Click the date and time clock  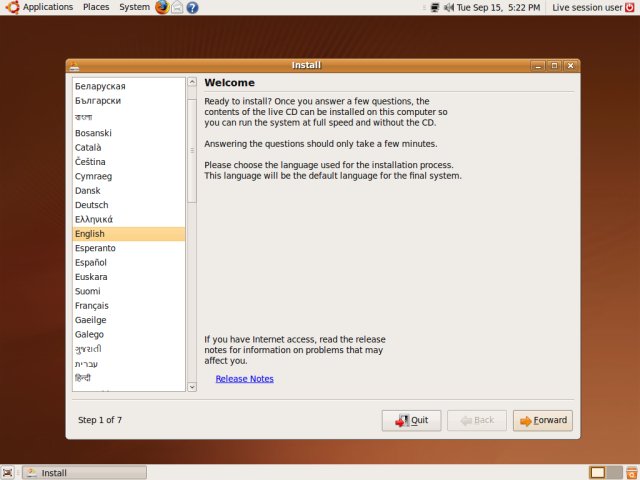(x=498, y=7)
